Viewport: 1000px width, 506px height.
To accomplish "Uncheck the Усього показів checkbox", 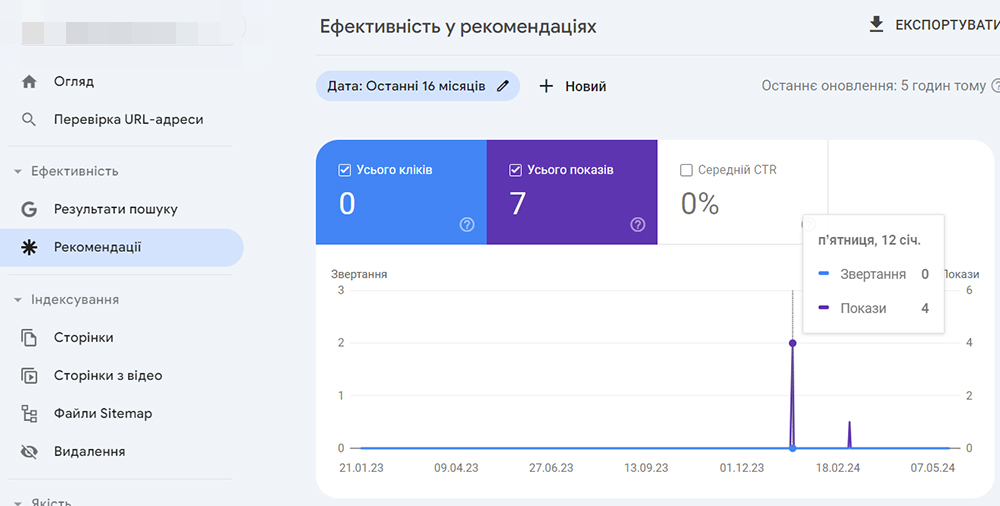I will click(515, 170).
